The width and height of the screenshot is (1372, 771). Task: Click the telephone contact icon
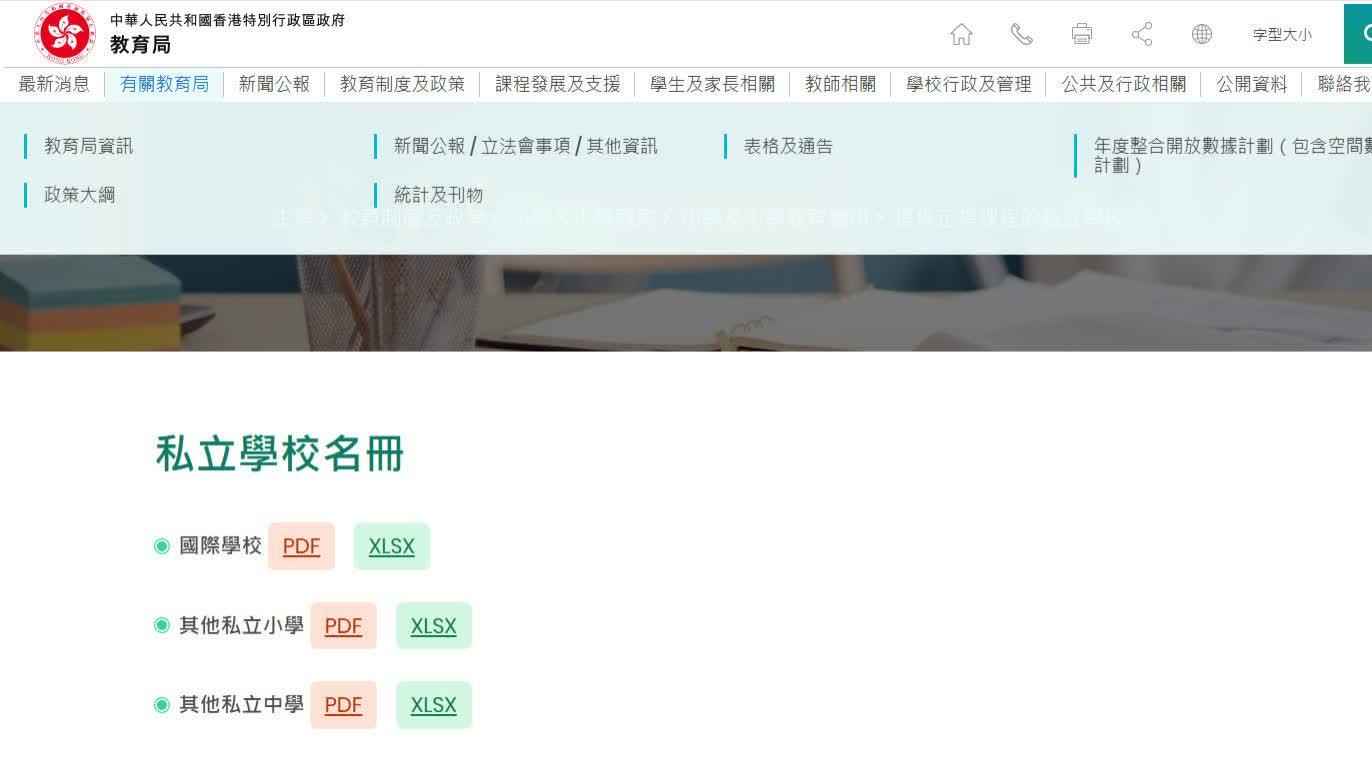pos(1021,35)
